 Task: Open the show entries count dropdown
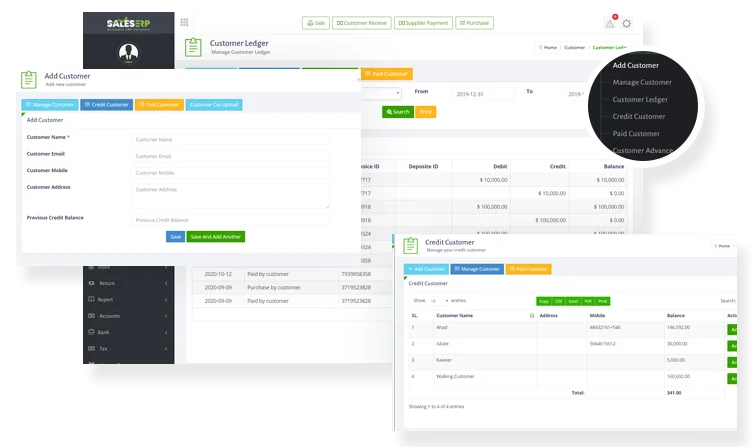(439, 300)
